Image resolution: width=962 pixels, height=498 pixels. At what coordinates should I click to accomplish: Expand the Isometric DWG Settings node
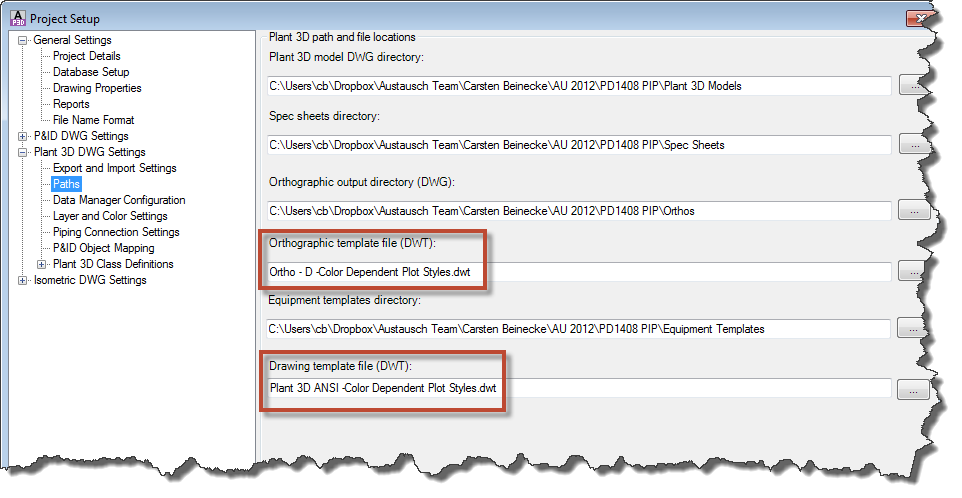click(23, 280)
